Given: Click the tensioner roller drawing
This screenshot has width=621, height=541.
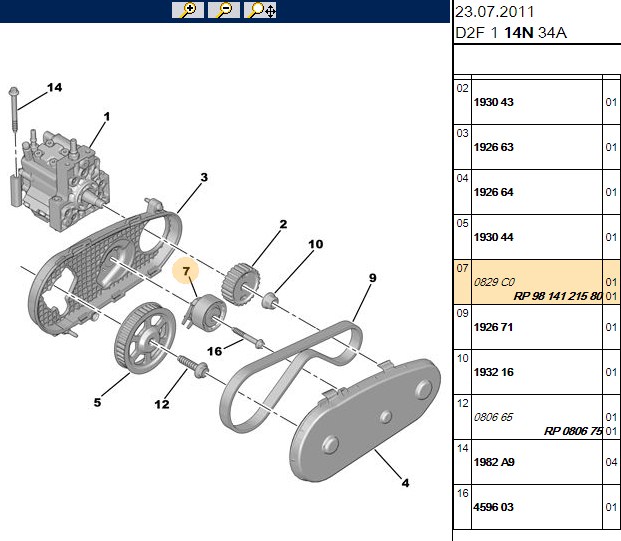Looking at the screenshot, I should (x=205, y=312).
